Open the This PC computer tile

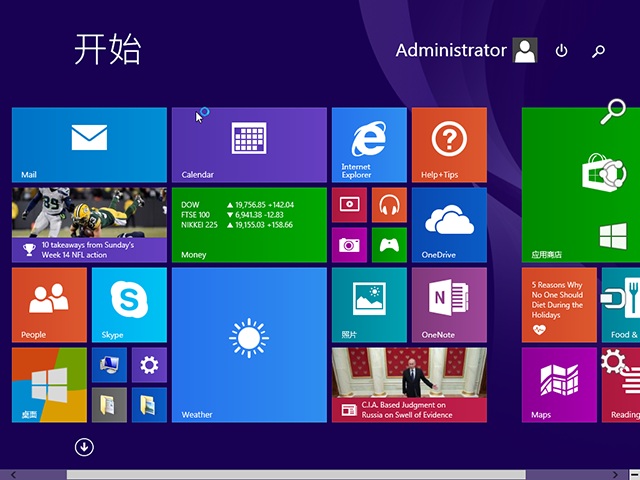(x=109, y=365)
